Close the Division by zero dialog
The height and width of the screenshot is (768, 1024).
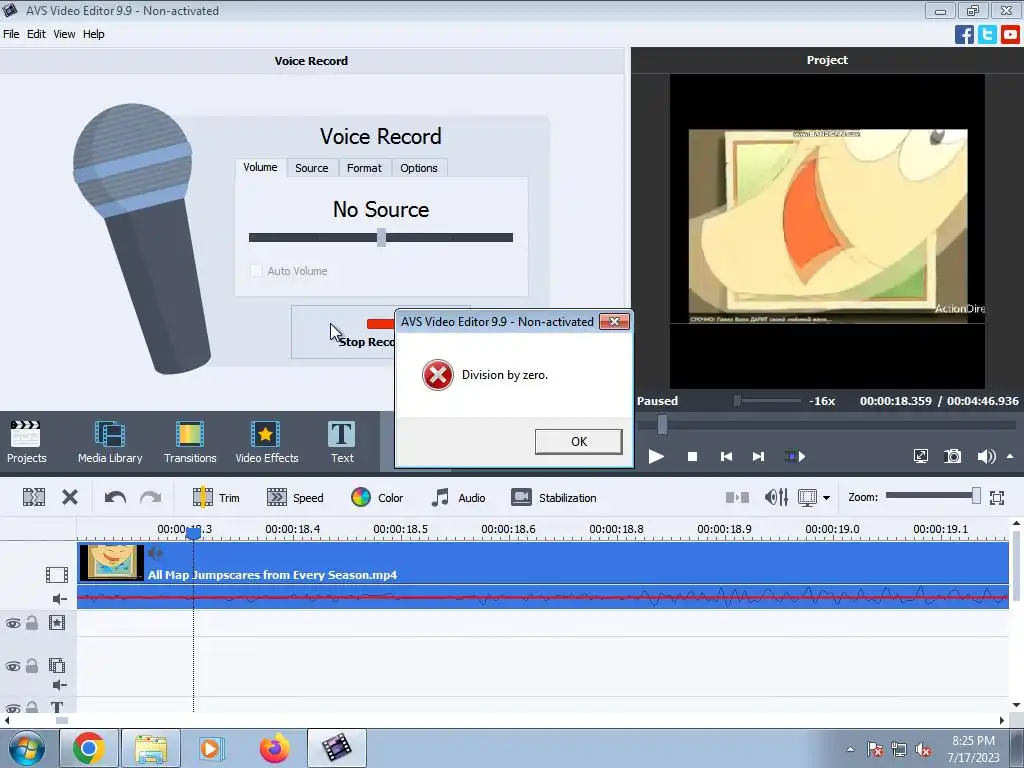coord(614,321)
